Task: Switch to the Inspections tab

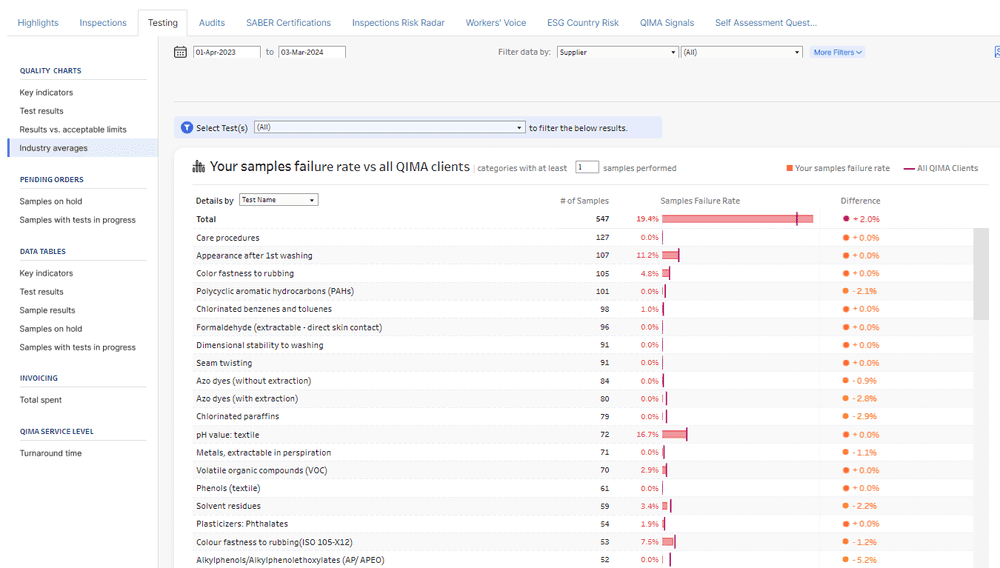Action: (x=103, y=23)
